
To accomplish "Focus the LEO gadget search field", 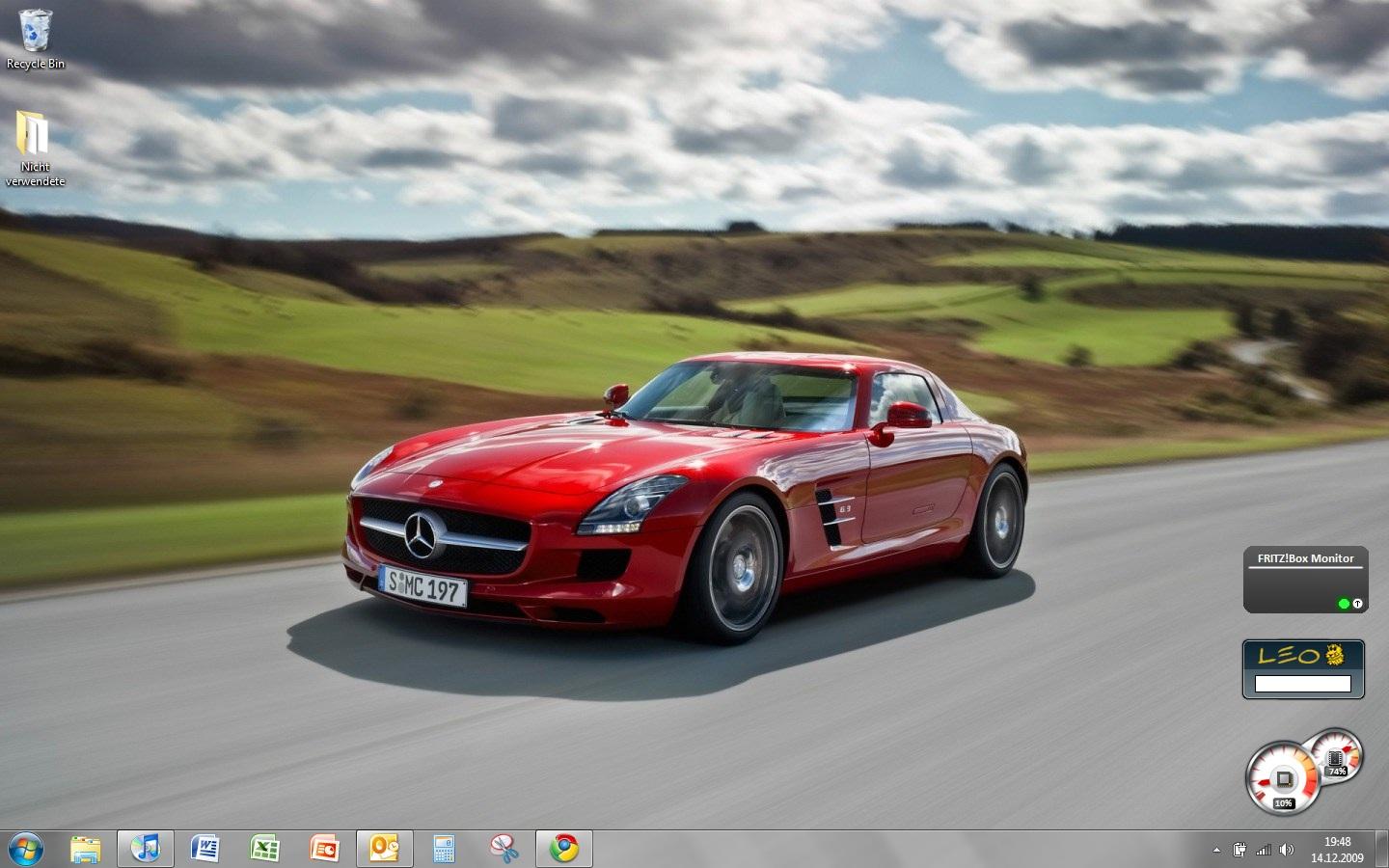I will (x=1303, y=684).
